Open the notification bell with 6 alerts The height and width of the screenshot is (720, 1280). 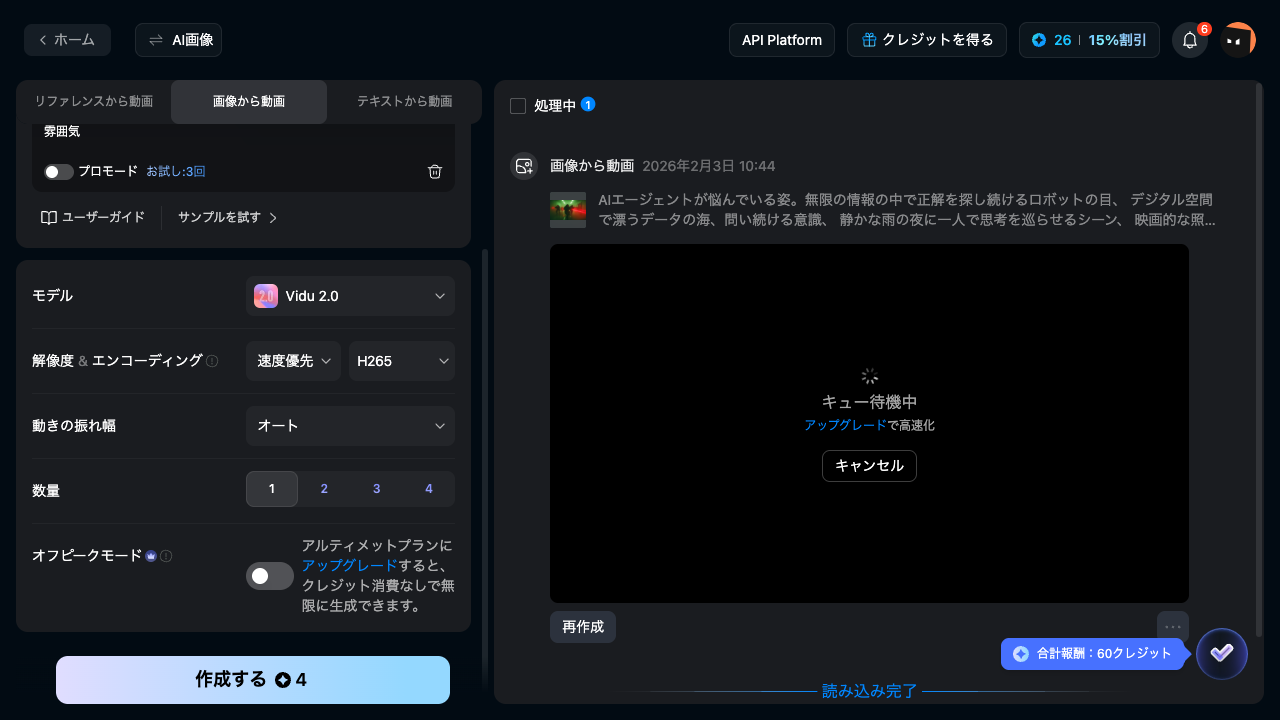[x=1190, y=40]
